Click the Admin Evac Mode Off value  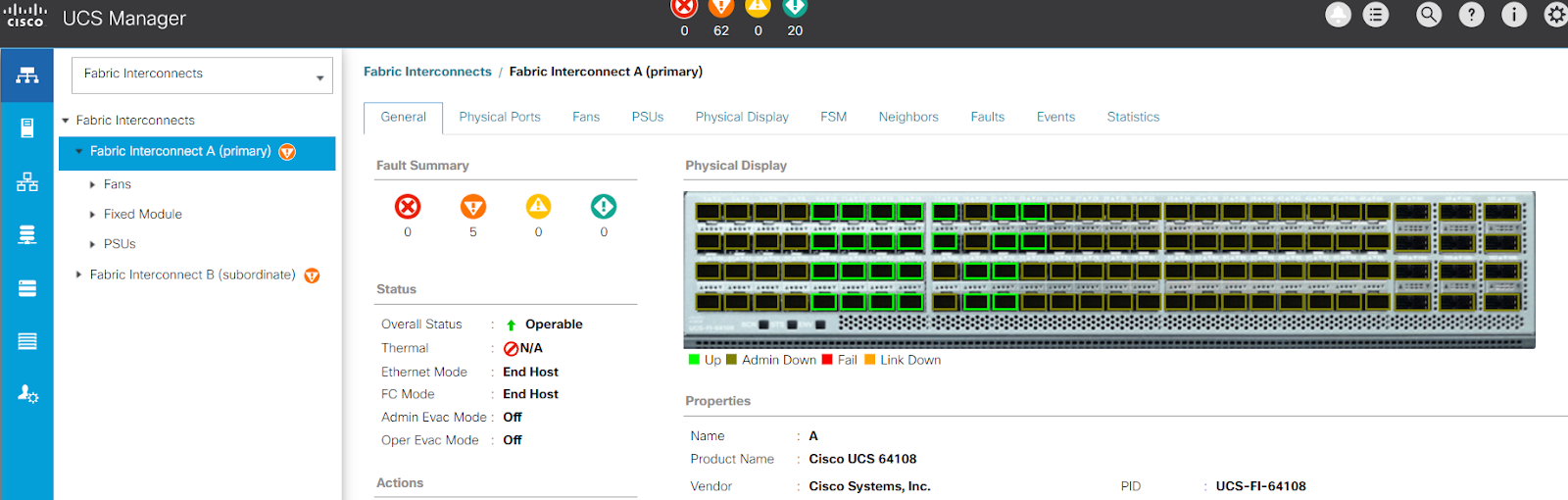pos(513,418)
